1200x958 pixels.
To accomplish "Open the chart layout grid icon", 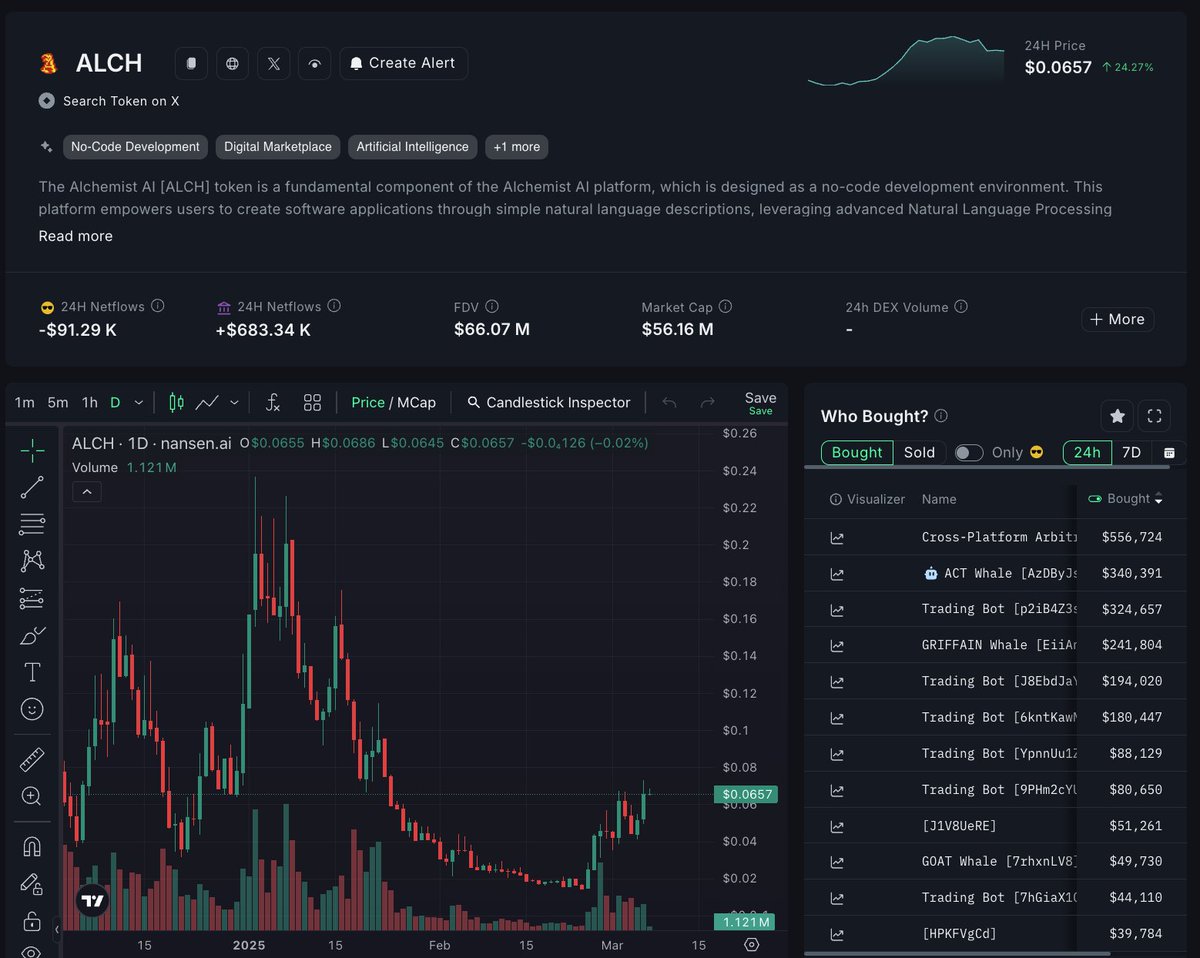I will click(x=312, y=402).
